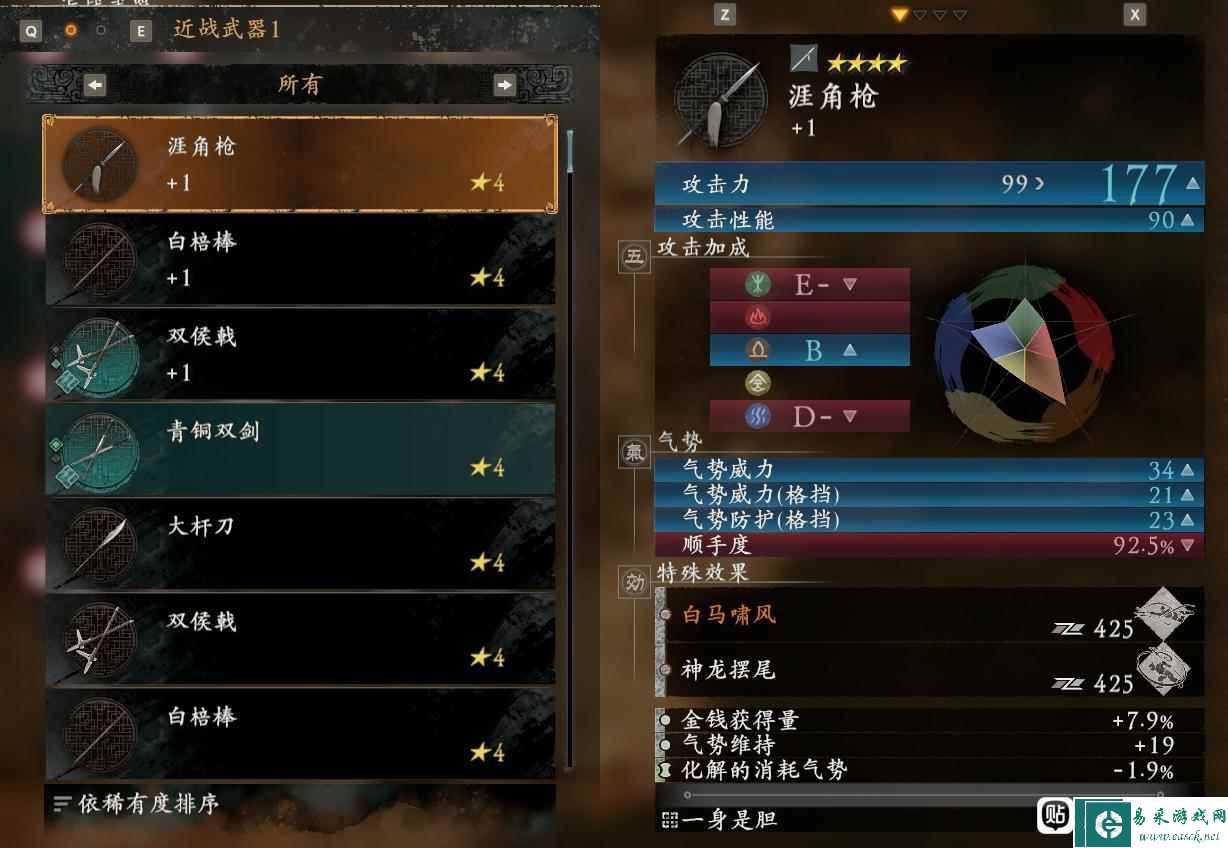Select the empty melee weapon slot 2 indicator
Viewport: 1228px width, 848px height.
point(101,30)
